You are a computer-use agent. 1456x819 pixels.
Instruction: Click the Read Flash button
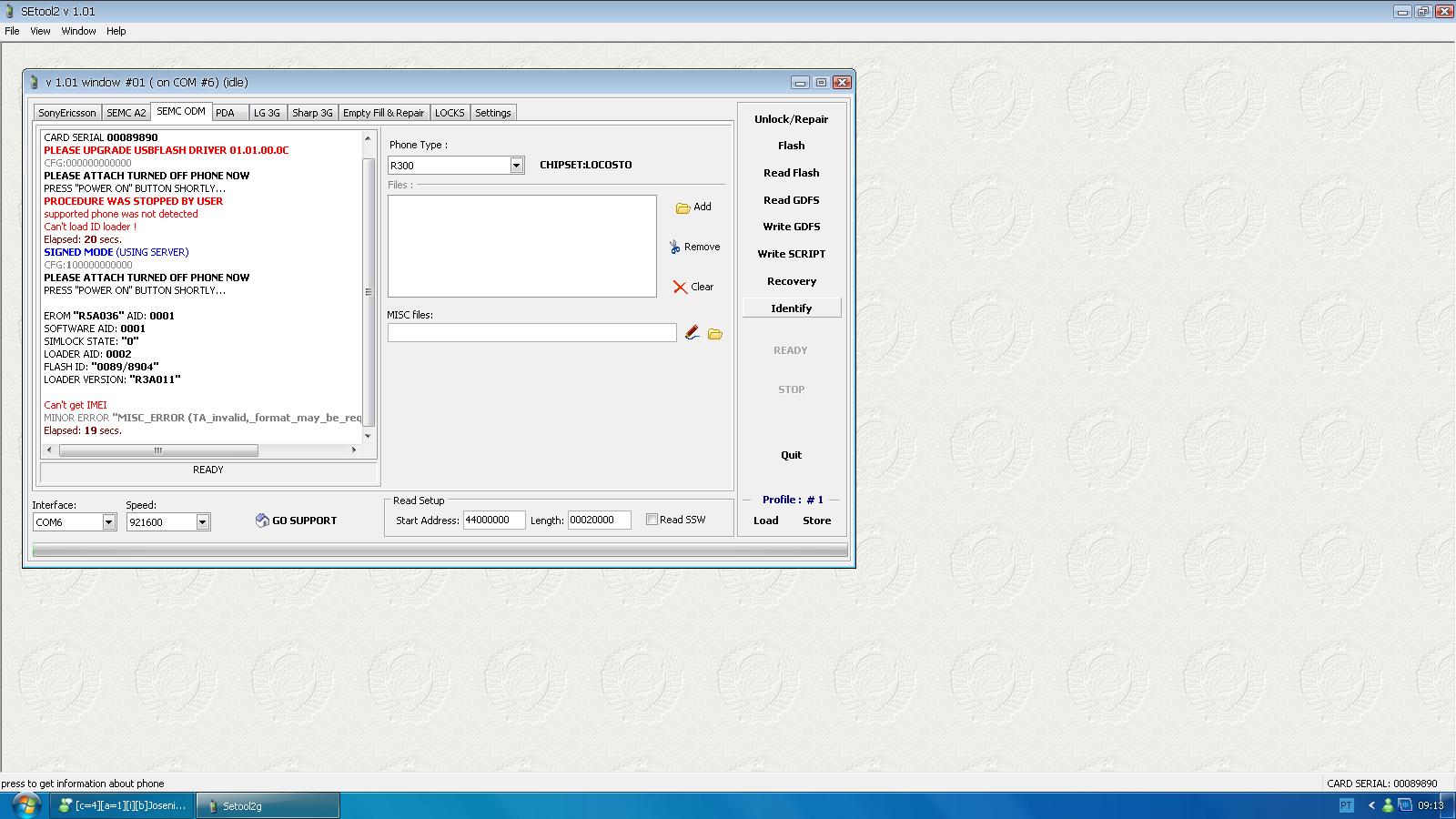(x=792, y=173)
